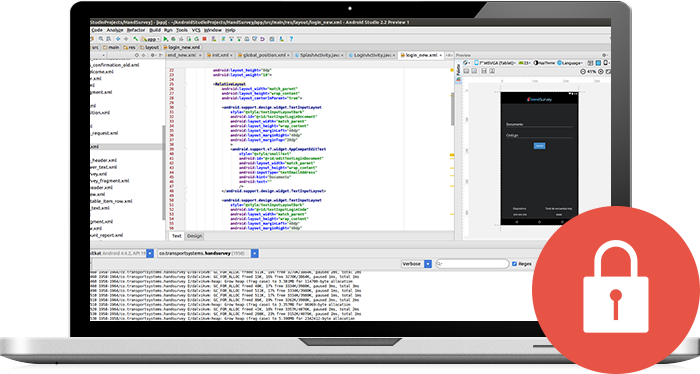Click the red Stop button in toolbar
700x374 pixels.
point(204,39)
